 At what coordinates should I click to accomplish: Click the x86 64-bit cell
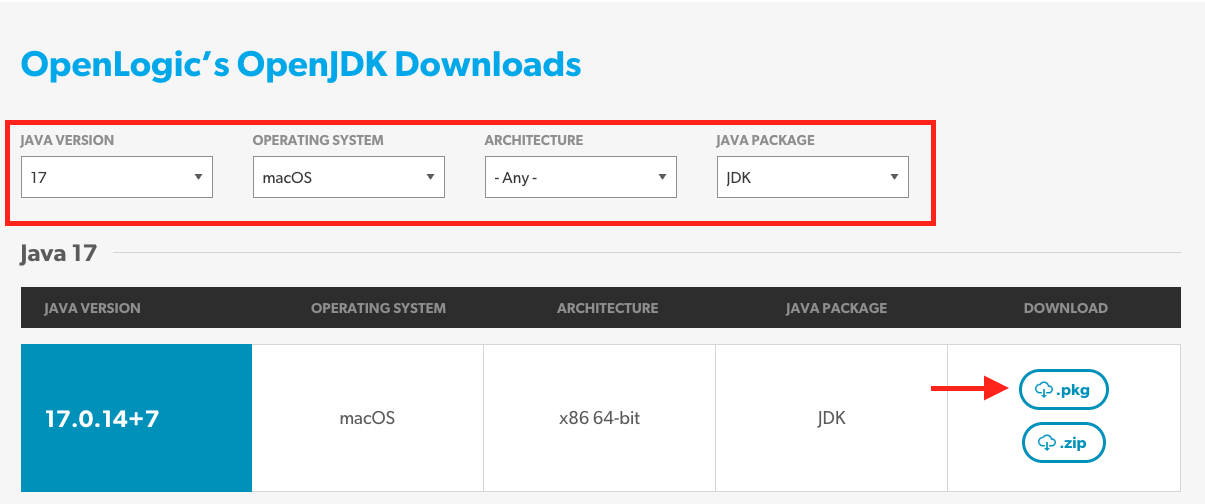pyautogui.click(x=600, y=418)
